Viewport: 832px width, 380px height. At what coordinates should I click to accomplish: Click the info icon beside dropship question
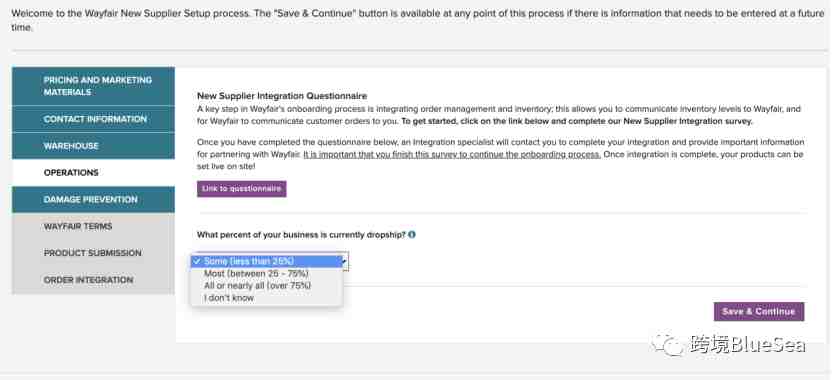412,235
